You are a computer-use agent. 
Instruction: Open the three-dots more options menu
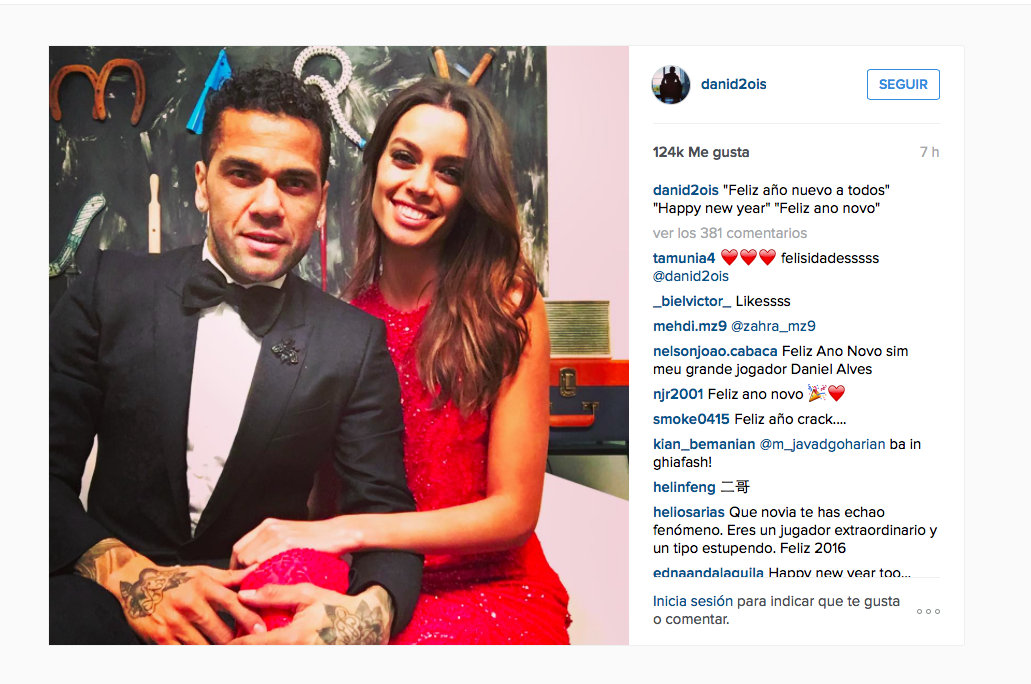928,611
